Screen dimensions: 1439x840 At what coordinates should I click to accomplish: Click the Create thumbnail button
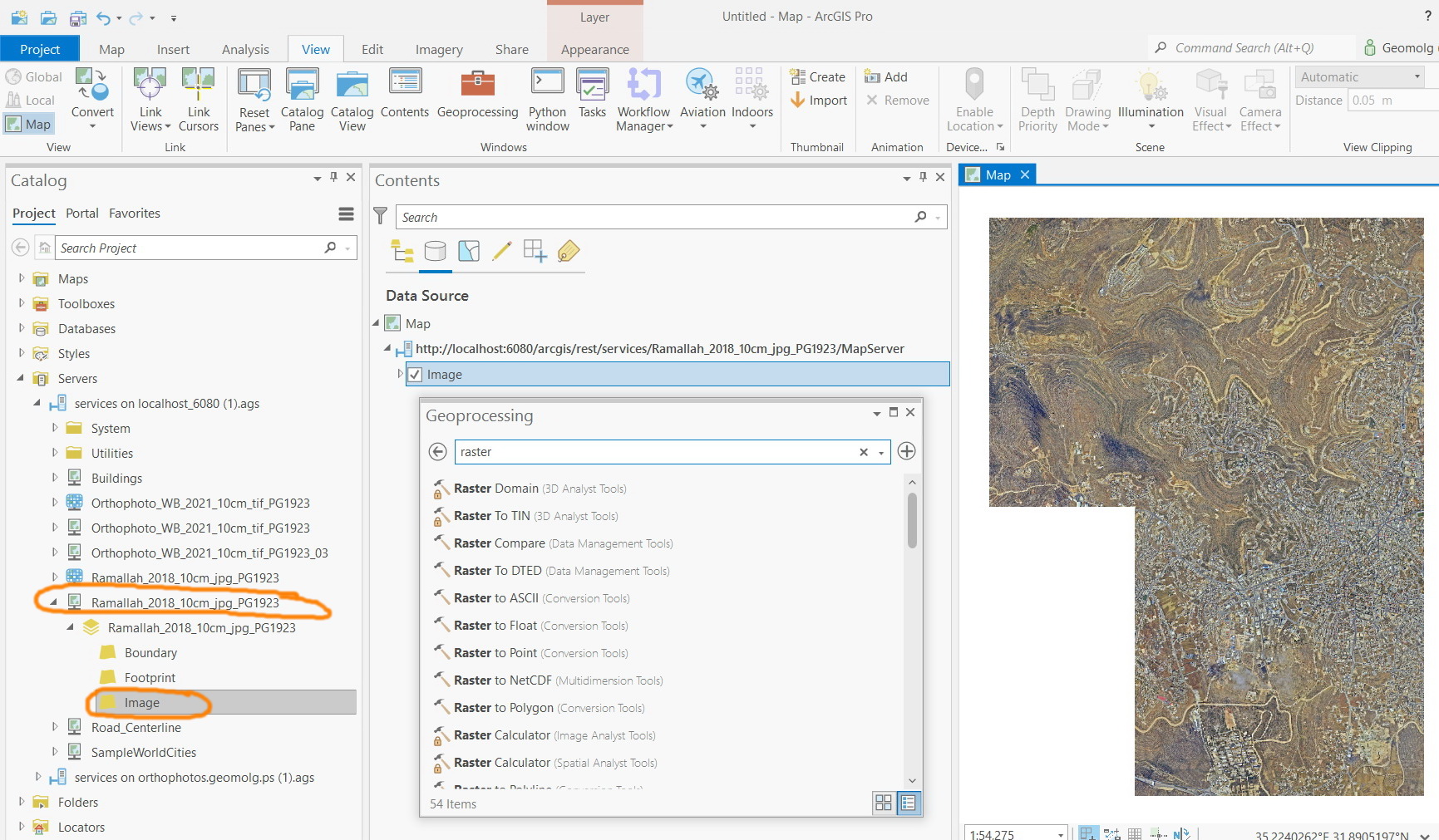[x=818, y=76]
